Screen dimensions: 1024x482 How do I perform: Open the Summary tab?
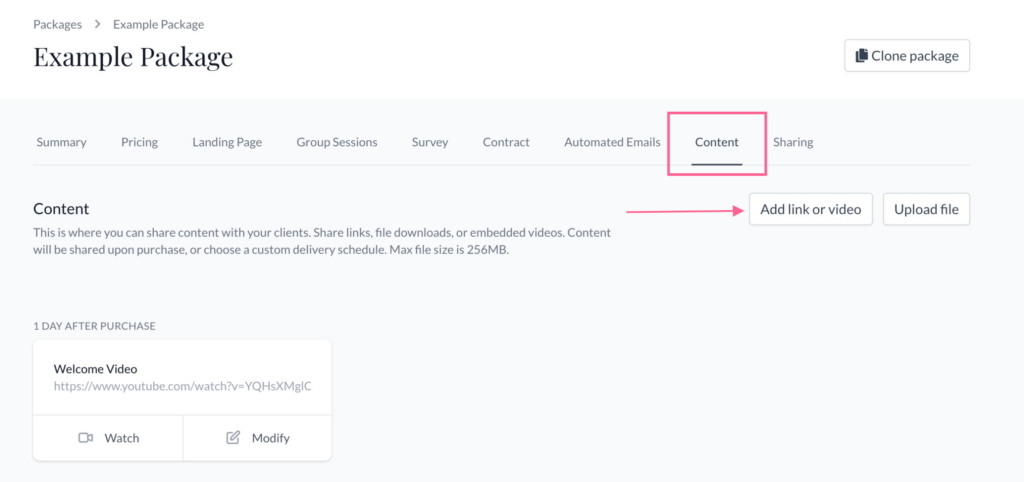(x=61, y=142)
